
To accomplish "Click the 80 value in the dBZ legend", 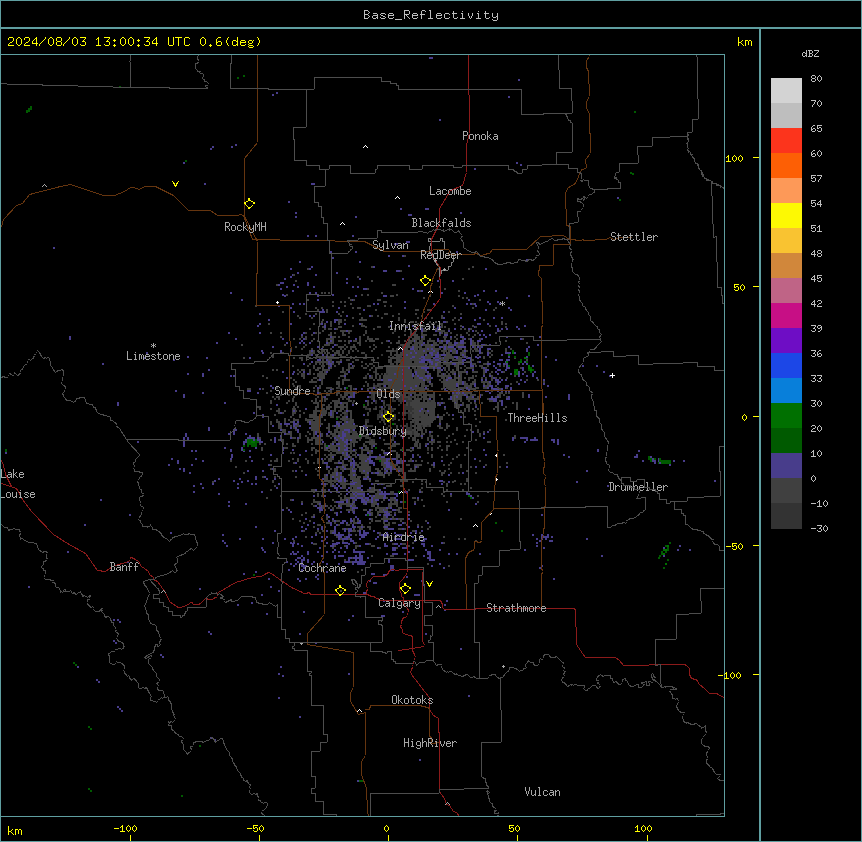I will pos(816,79).
